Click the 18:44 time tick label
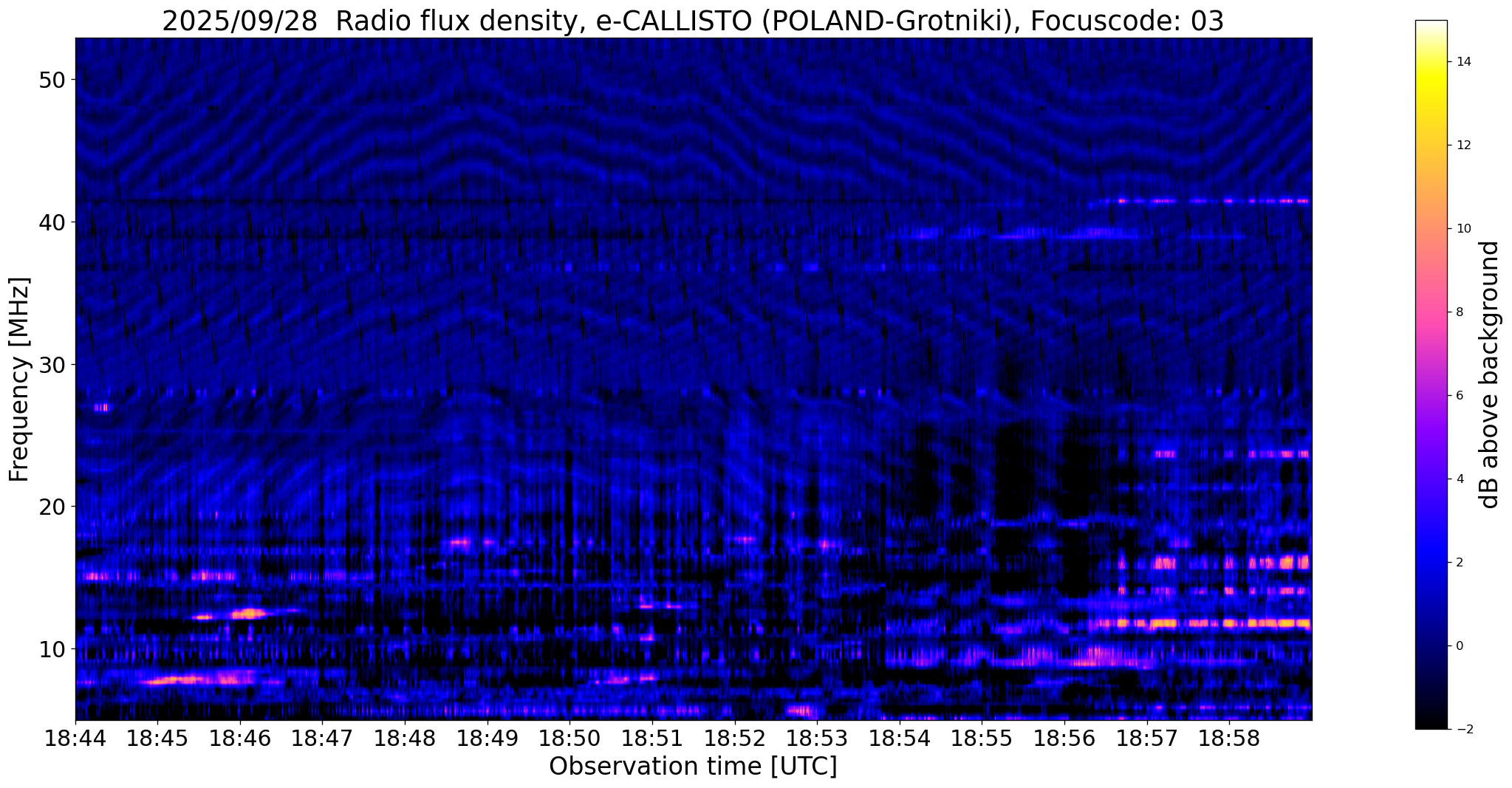Viewport: 1512px width, 788px height. [75, 738]
